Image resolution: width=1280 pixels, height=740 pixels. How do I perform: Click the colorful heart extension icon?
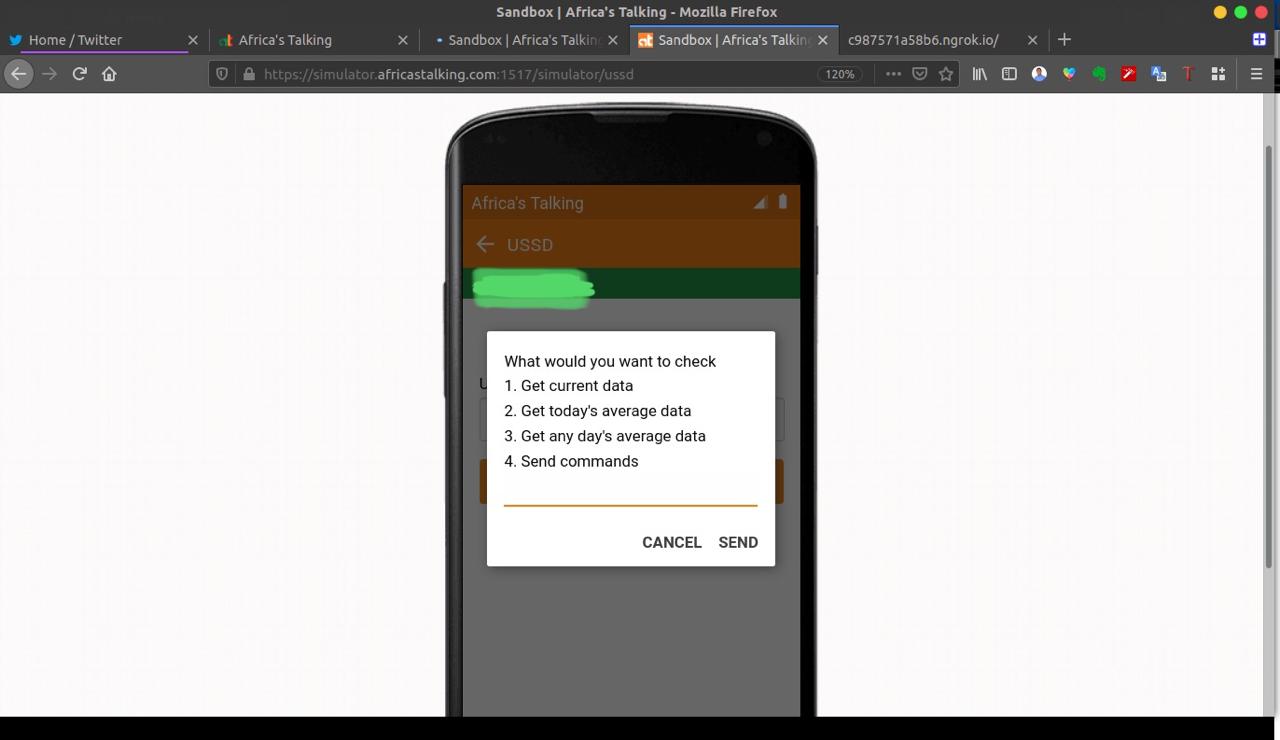[x=1069, y=74]
